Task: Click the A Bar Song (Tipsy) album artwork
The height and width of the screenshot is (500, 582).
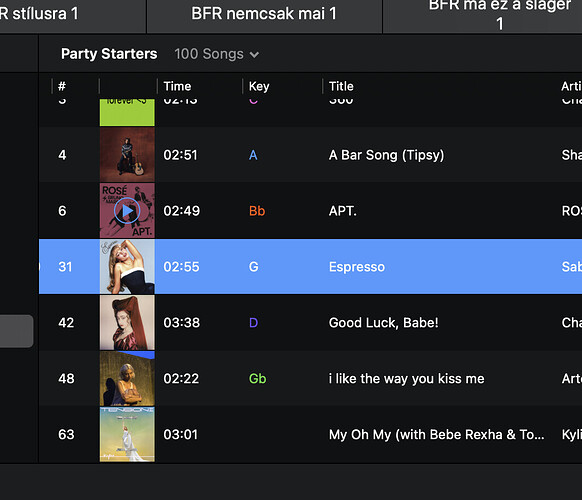Action: pyautogui.click(x=127, y=155)
